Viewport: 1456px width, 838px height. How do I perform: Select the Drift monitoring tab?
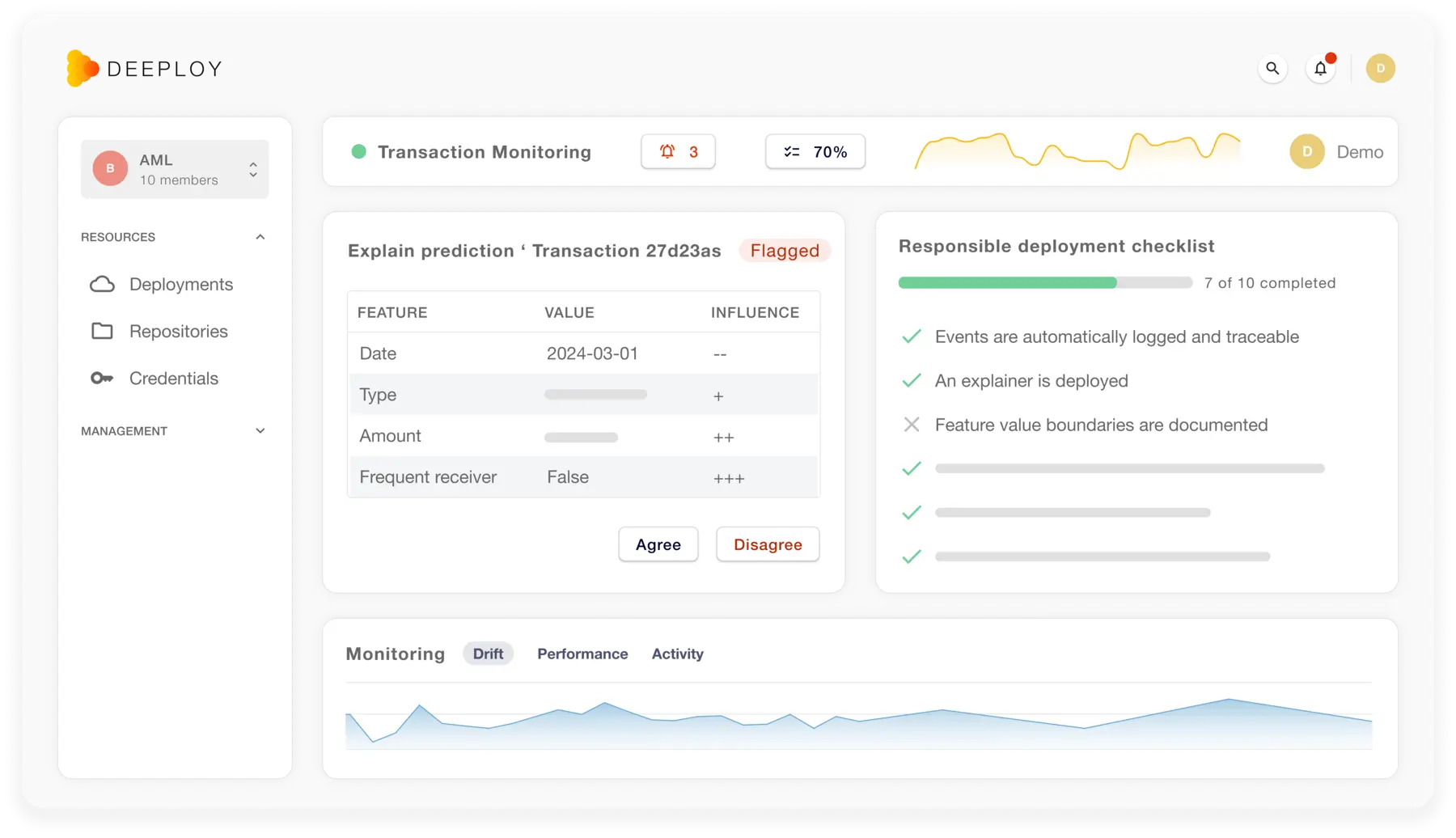coord(488,654)
